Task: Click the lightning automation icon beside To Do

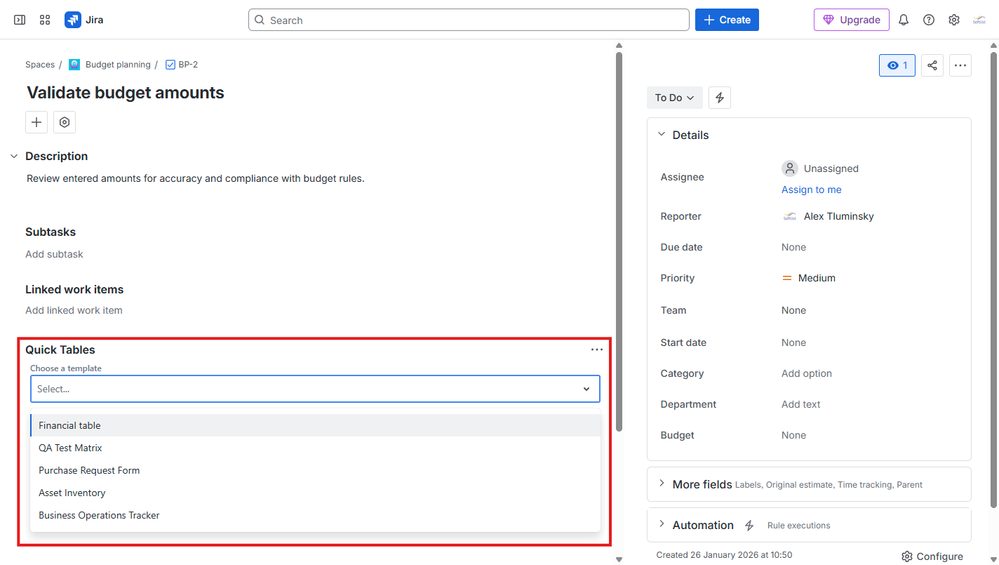Action: pyautogui.click(x=719, y=97)
